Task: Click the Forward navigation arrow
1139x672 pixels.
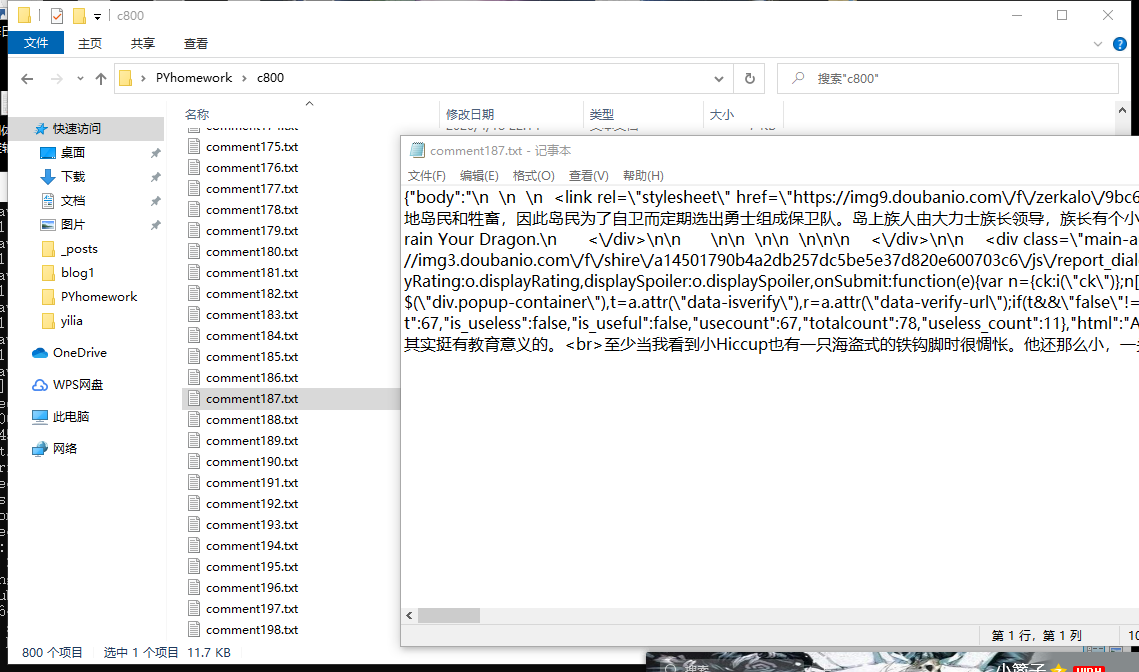Action: pyautogui.click(x=56, y=78)
